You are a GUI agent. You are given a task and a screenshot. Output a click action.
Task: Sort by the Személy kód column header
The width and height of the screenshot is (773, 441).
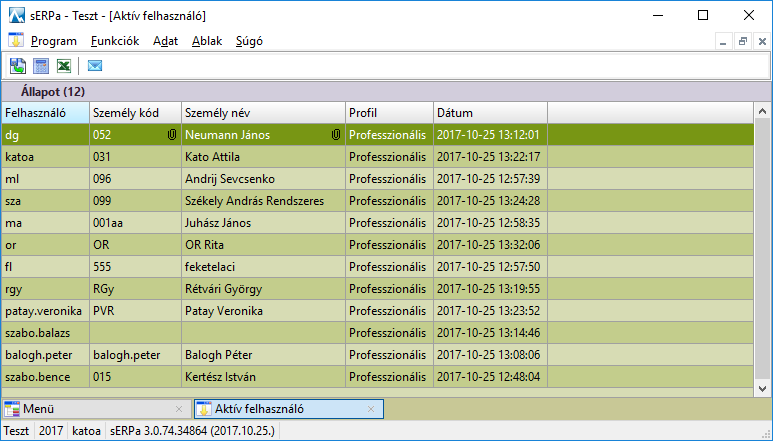click(x=136, y=113)
